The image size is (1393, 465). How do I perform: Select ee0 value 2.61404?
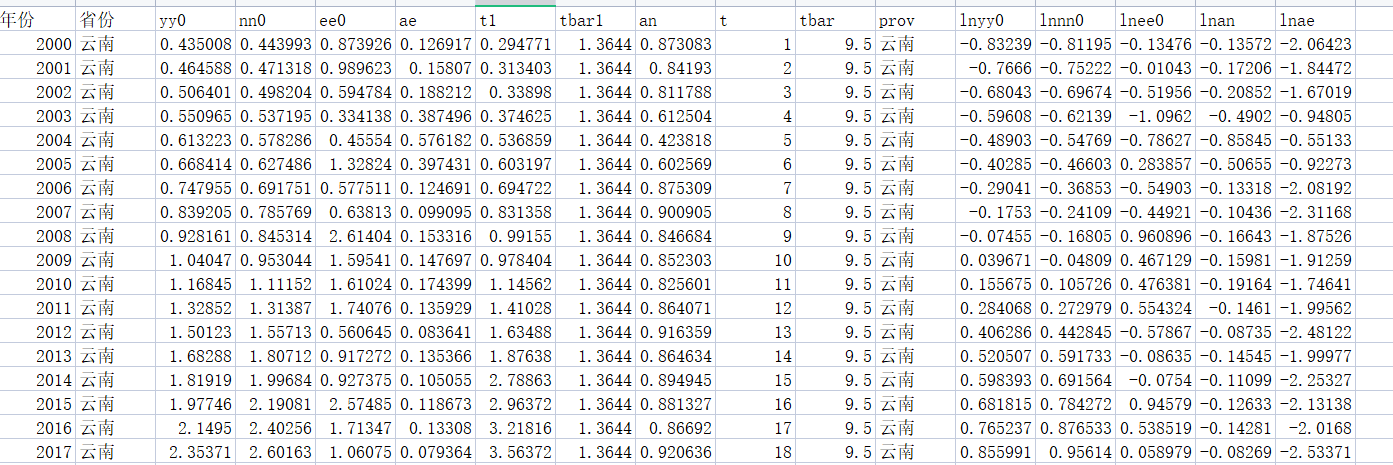click(x=356, y=236)
